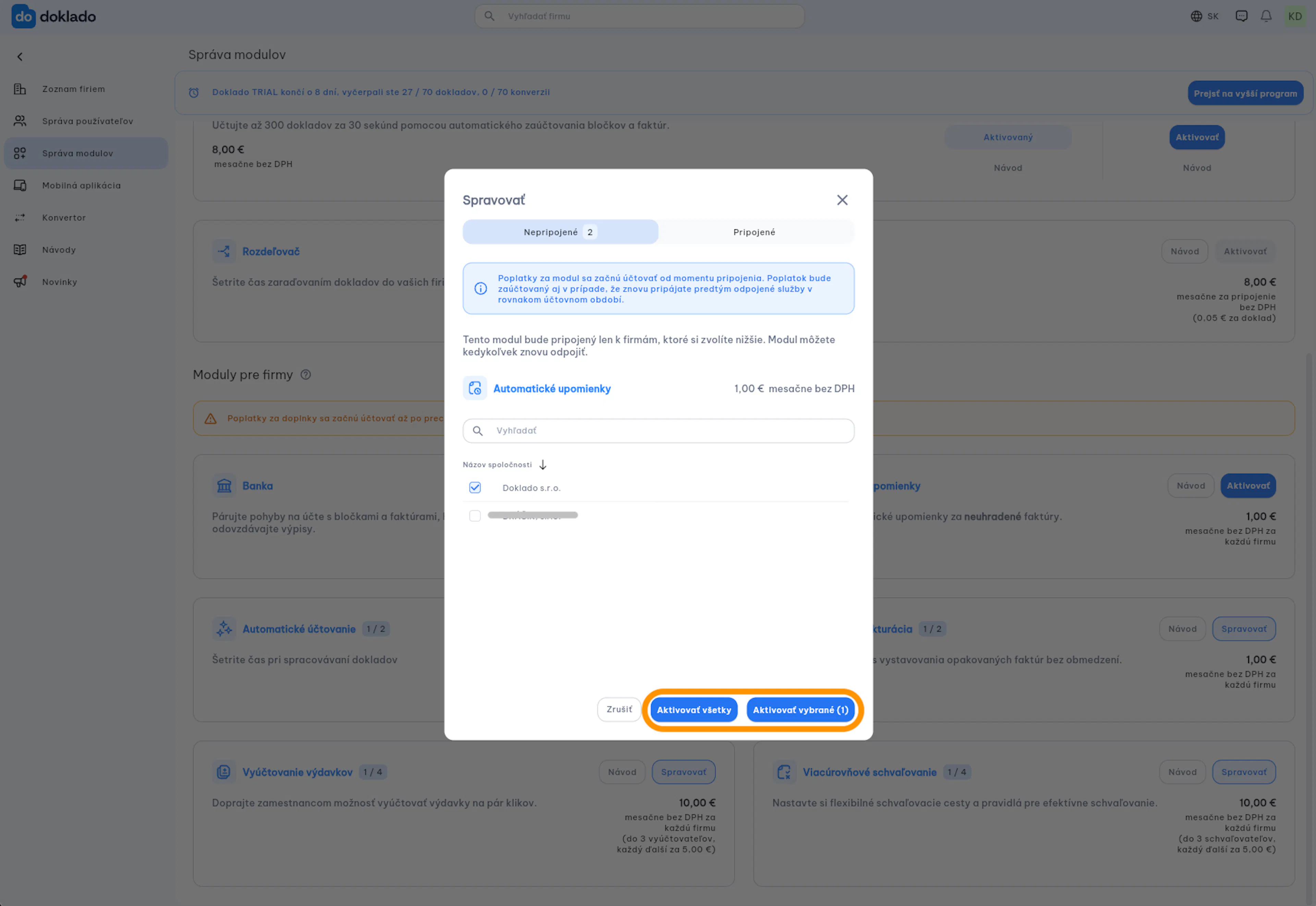The width and height of the screenshot is (1316, 906).
Task: Open Správa používateľov in the sidebar
Action: click(x=86, y=121)
